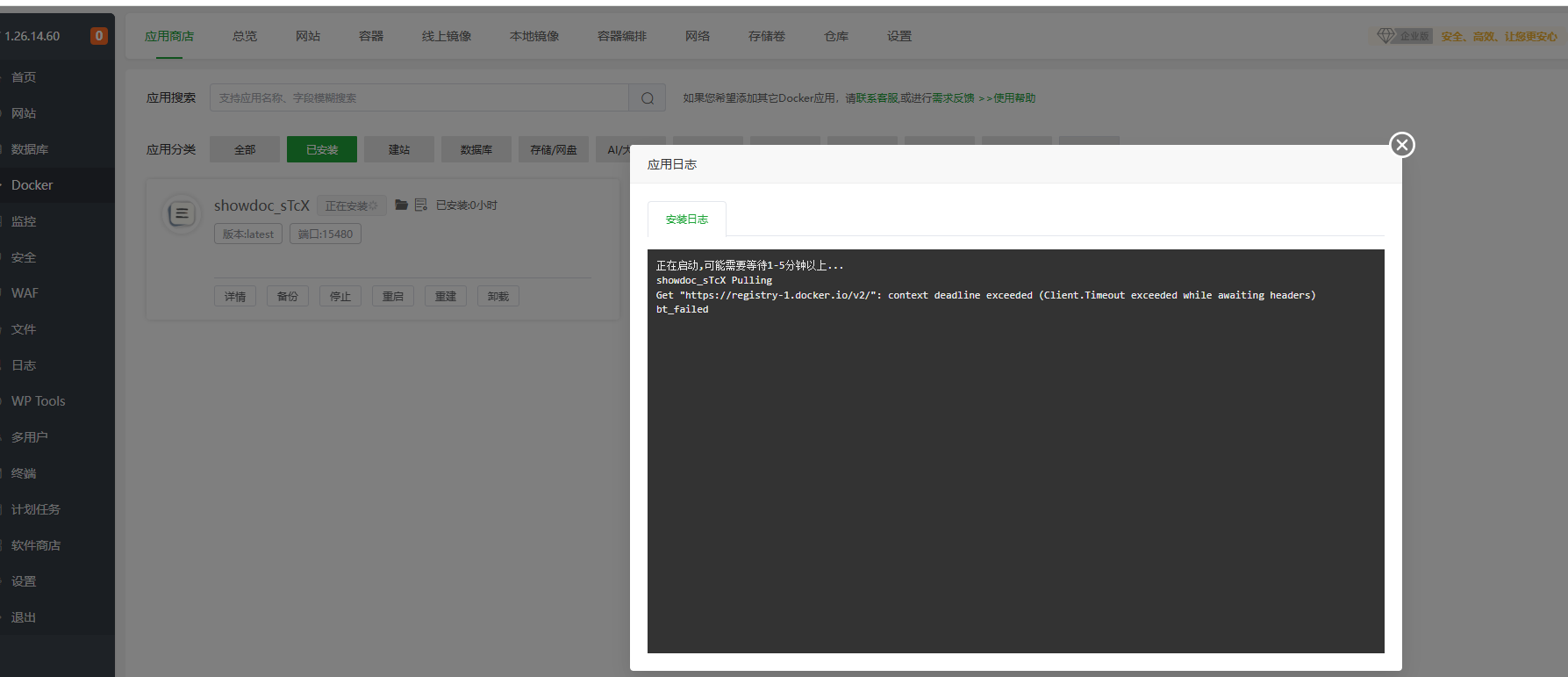Viewport: 1568px width, 677px height.
Task: Click the orange notification count badge
Action: (x=99, y=36)
